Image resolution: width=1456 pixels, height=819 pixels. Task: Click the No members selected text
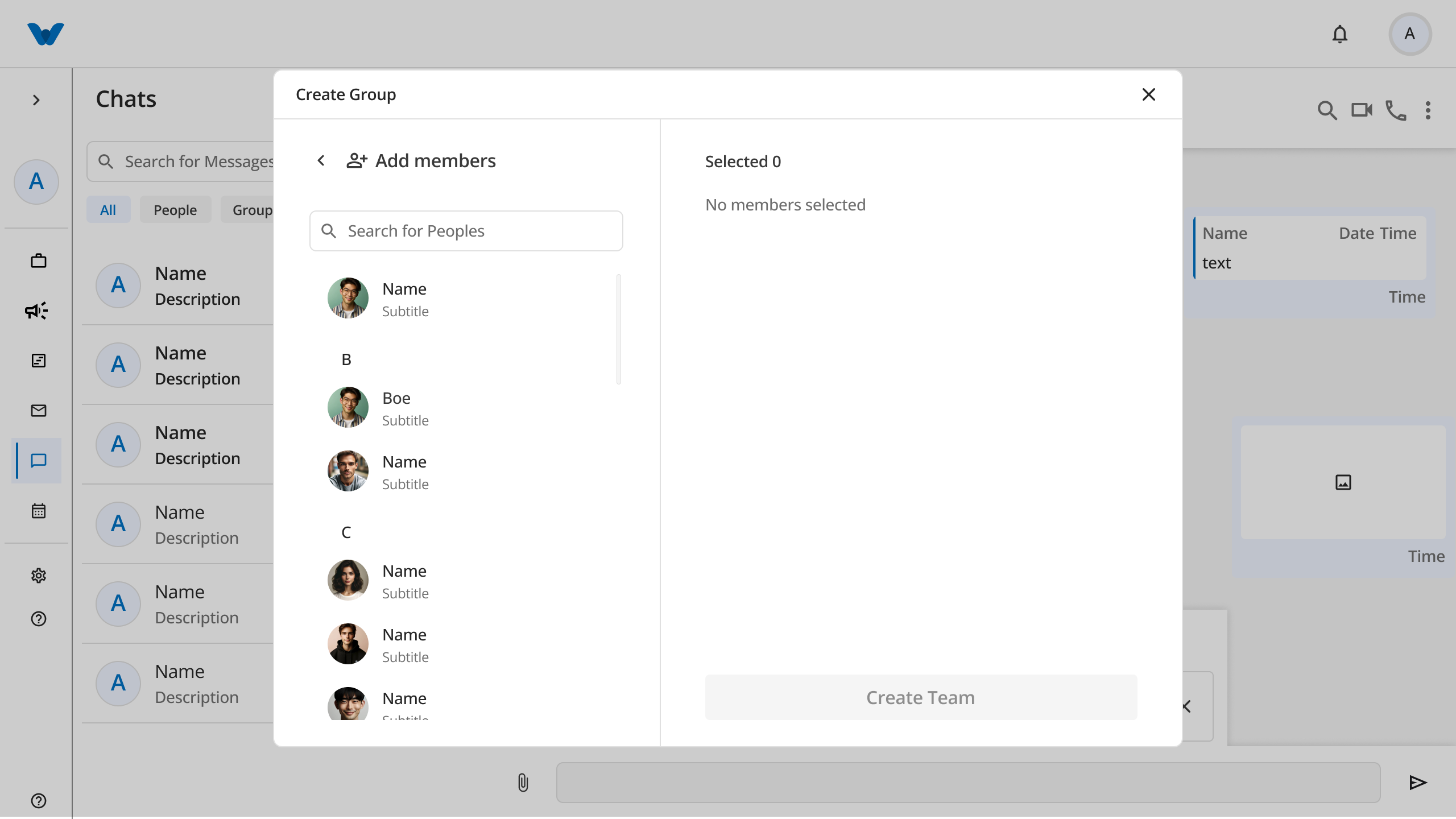pyautogui.click(x=785, y=205)
